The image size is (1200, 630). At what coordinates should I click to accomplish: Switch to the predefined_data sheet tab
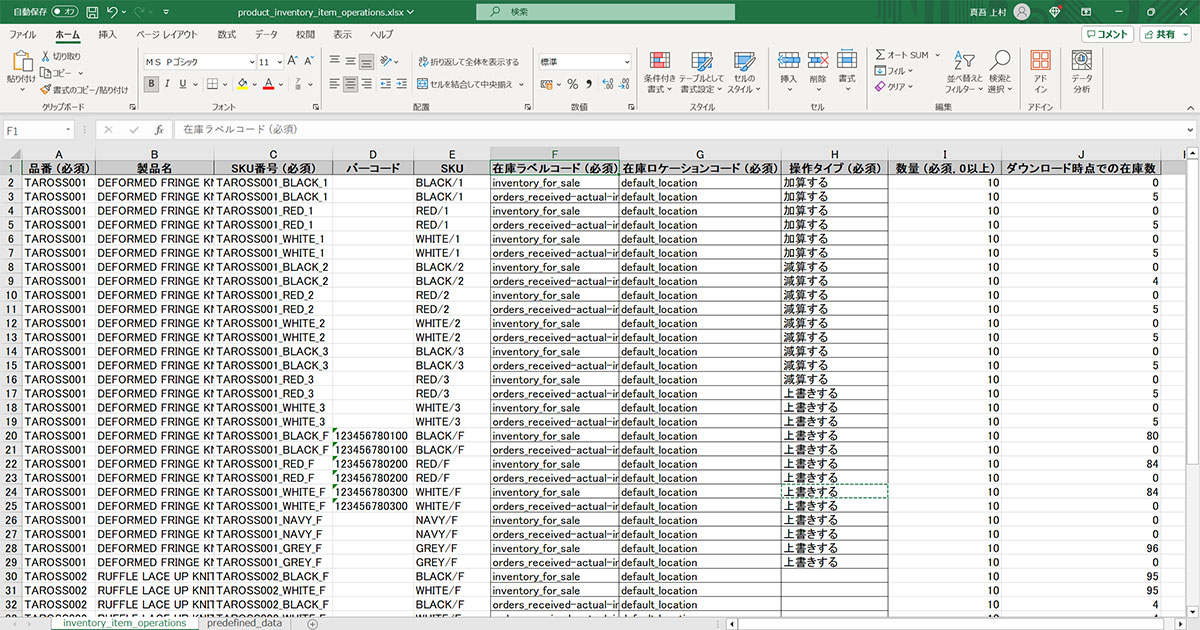pos(247,623)
